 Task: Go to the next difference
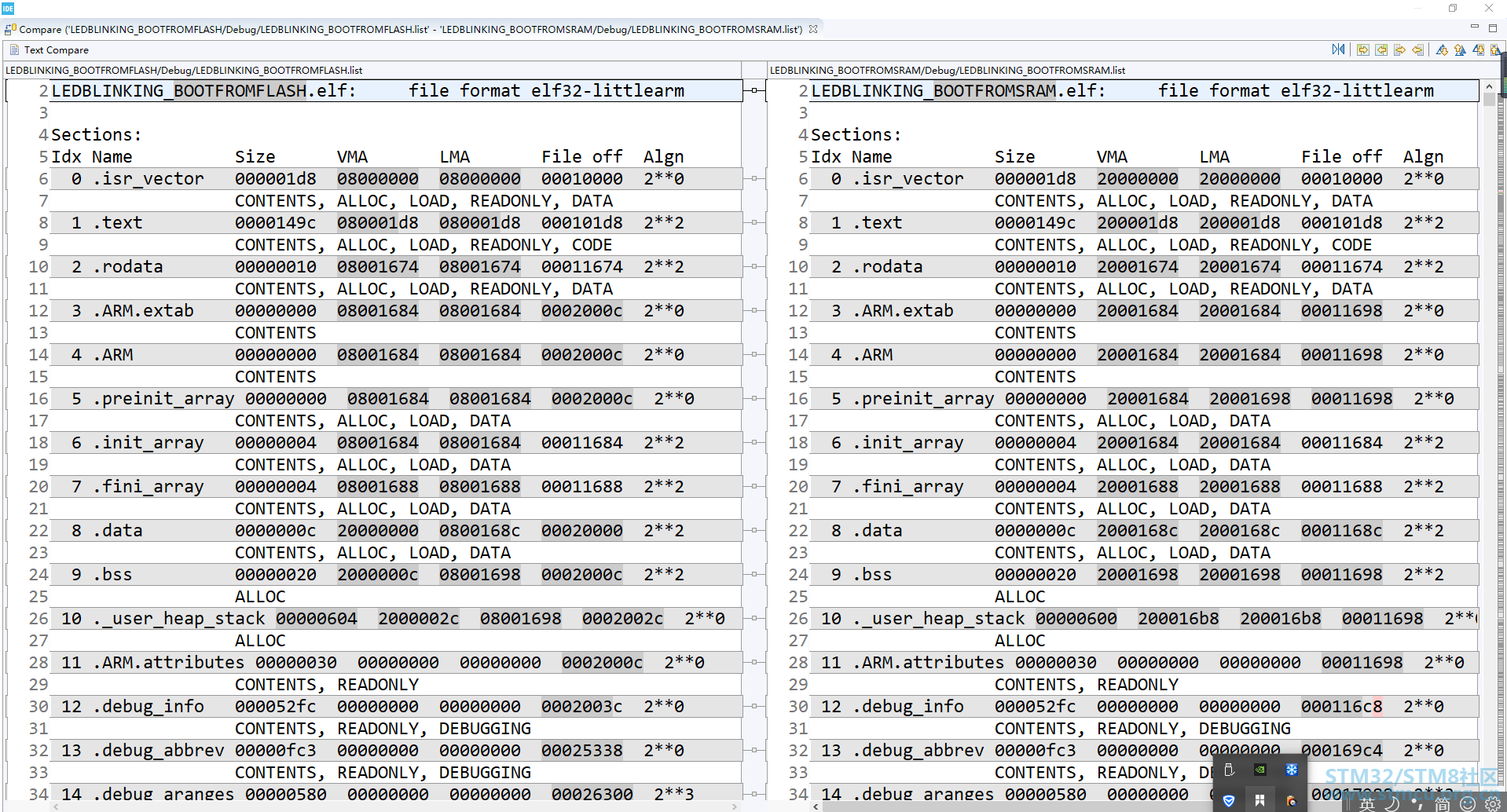(x=1443, y=49)
